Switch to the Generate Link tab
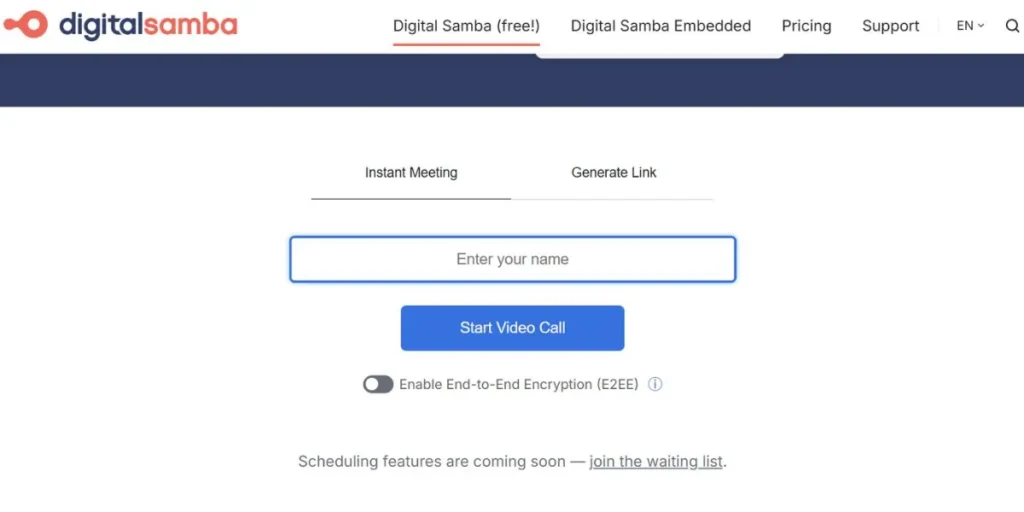1024x512 pixels. pos(614,173)
